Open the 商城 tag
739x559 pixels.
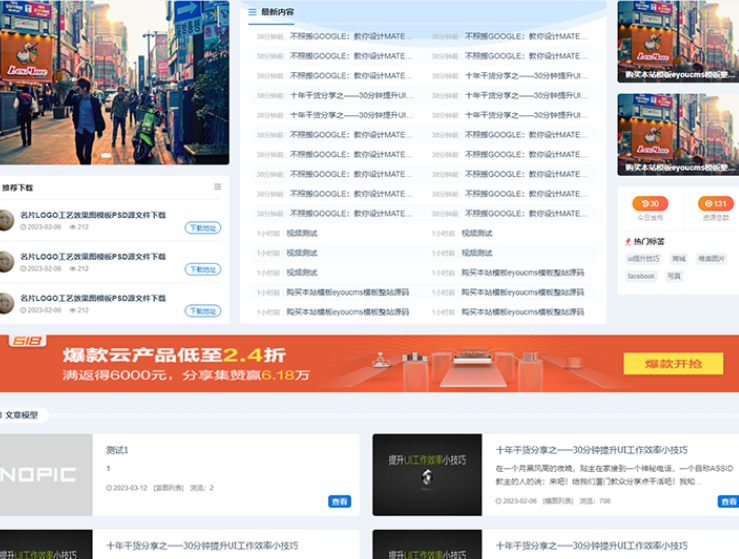tap(679, 258)
